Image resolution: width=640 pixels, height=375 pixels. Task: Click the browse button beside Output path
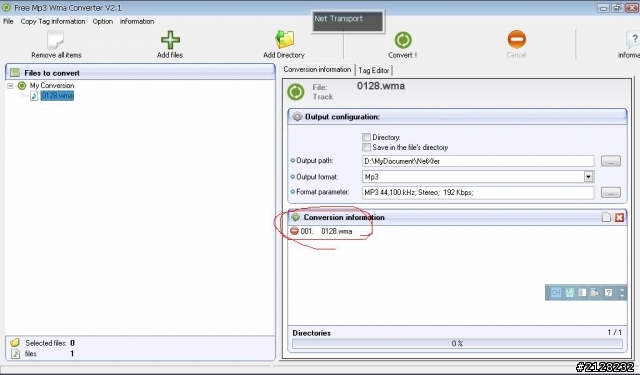coord(611,161)
